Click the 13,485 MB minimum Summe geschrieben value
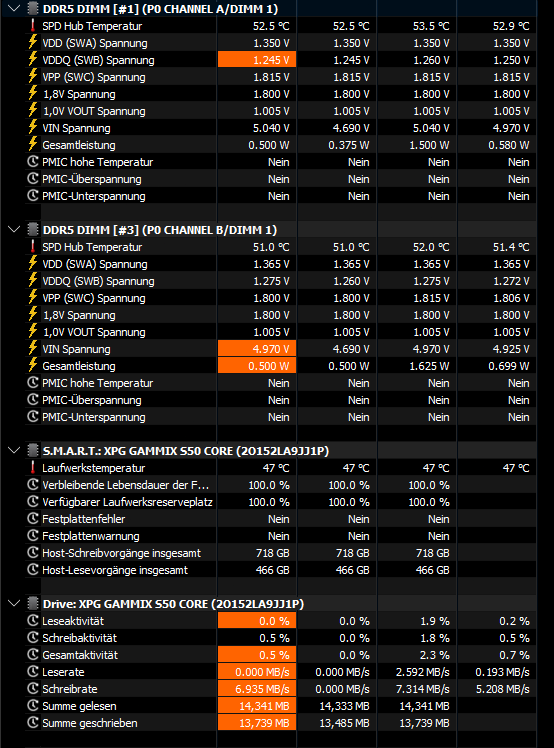554x748 pixels. [344, 723]
